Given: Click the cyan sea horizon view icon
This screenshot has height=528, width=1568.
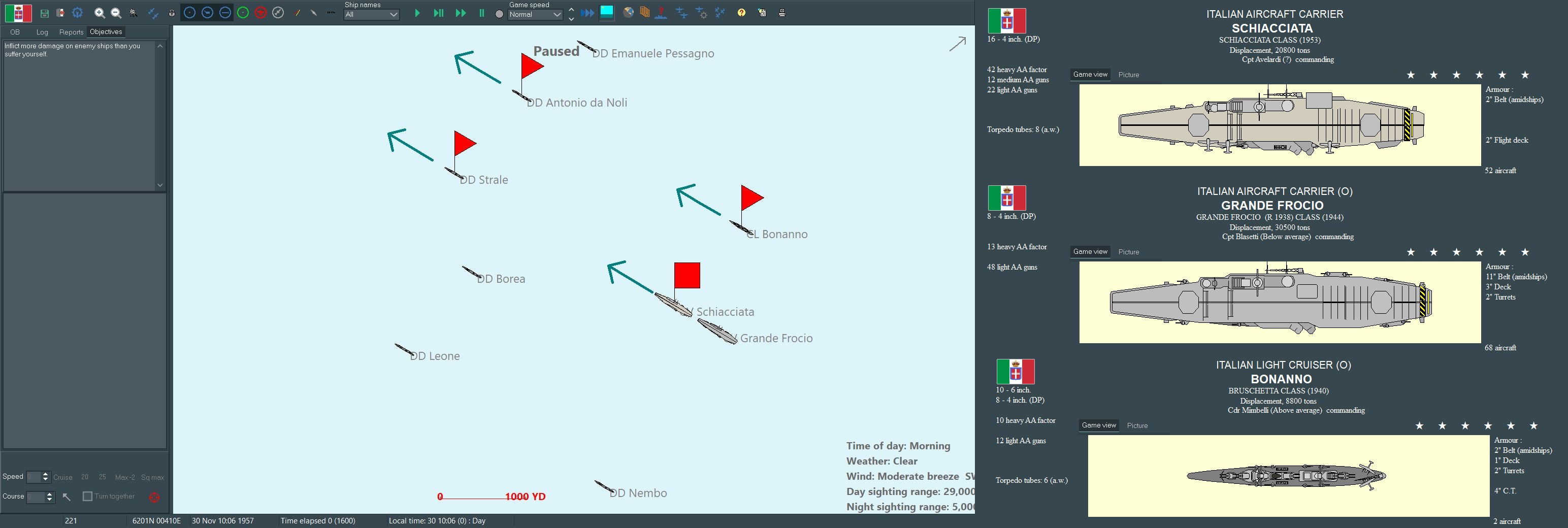Looking at the screenshot, I should click(x=607, y=12).
